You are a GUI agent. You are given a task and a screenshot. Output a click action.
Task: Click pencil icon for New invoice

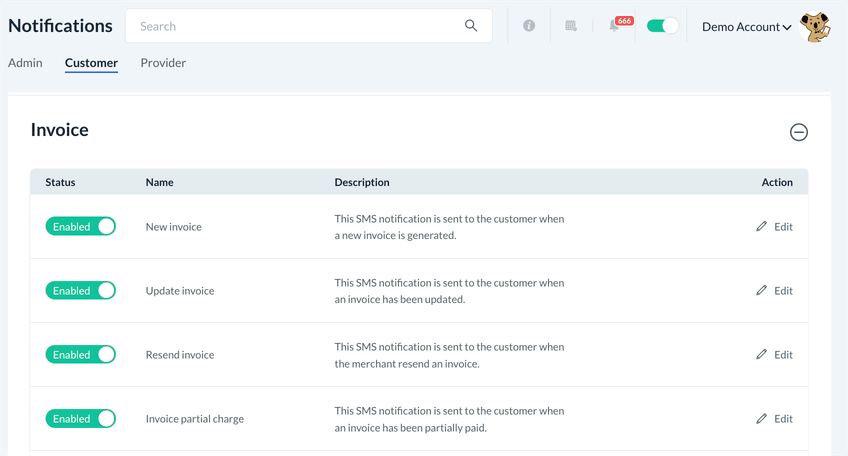pos(762,227)
